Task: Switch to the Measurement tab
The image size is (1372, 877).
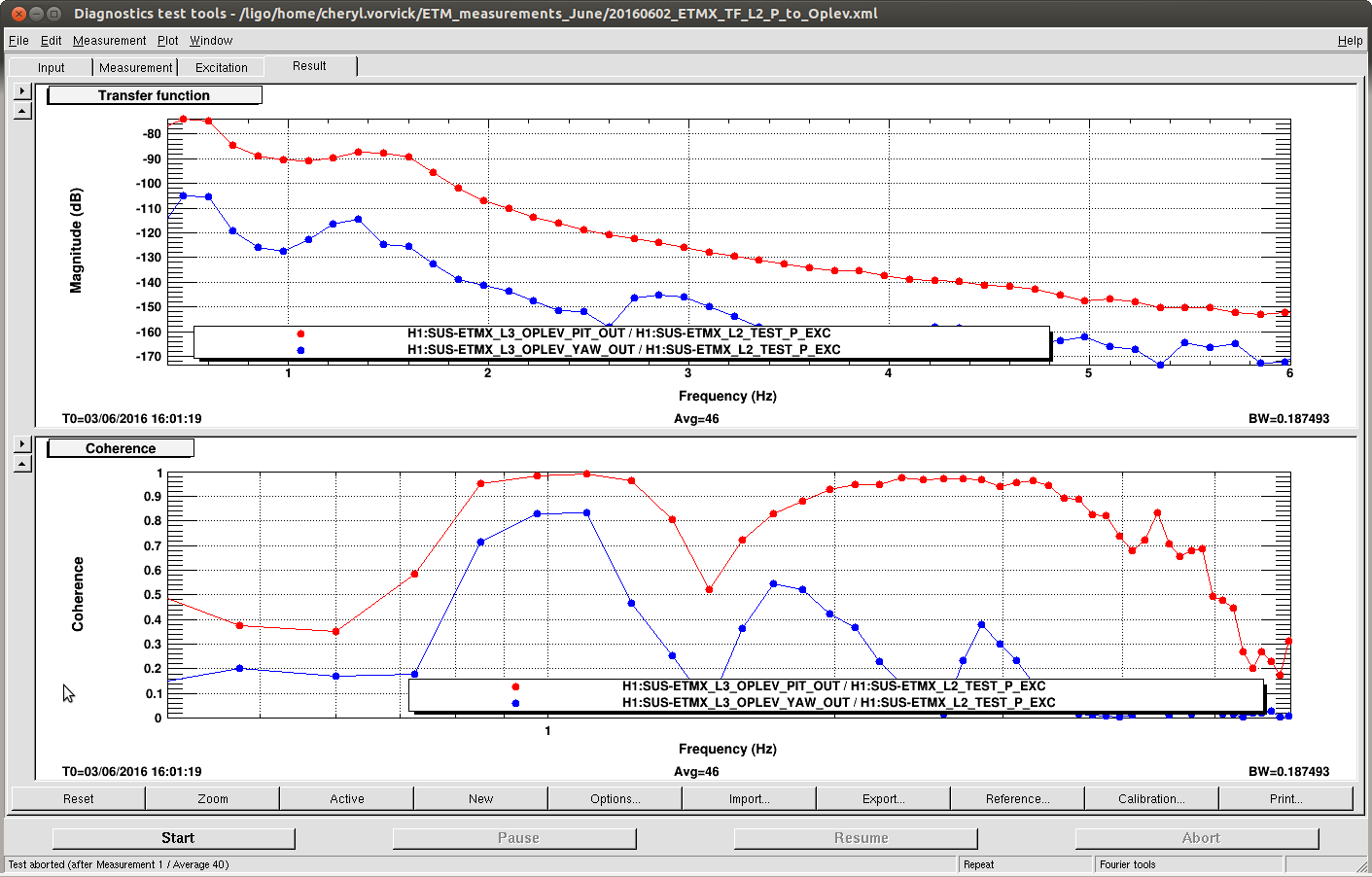Action: (135, 67)
